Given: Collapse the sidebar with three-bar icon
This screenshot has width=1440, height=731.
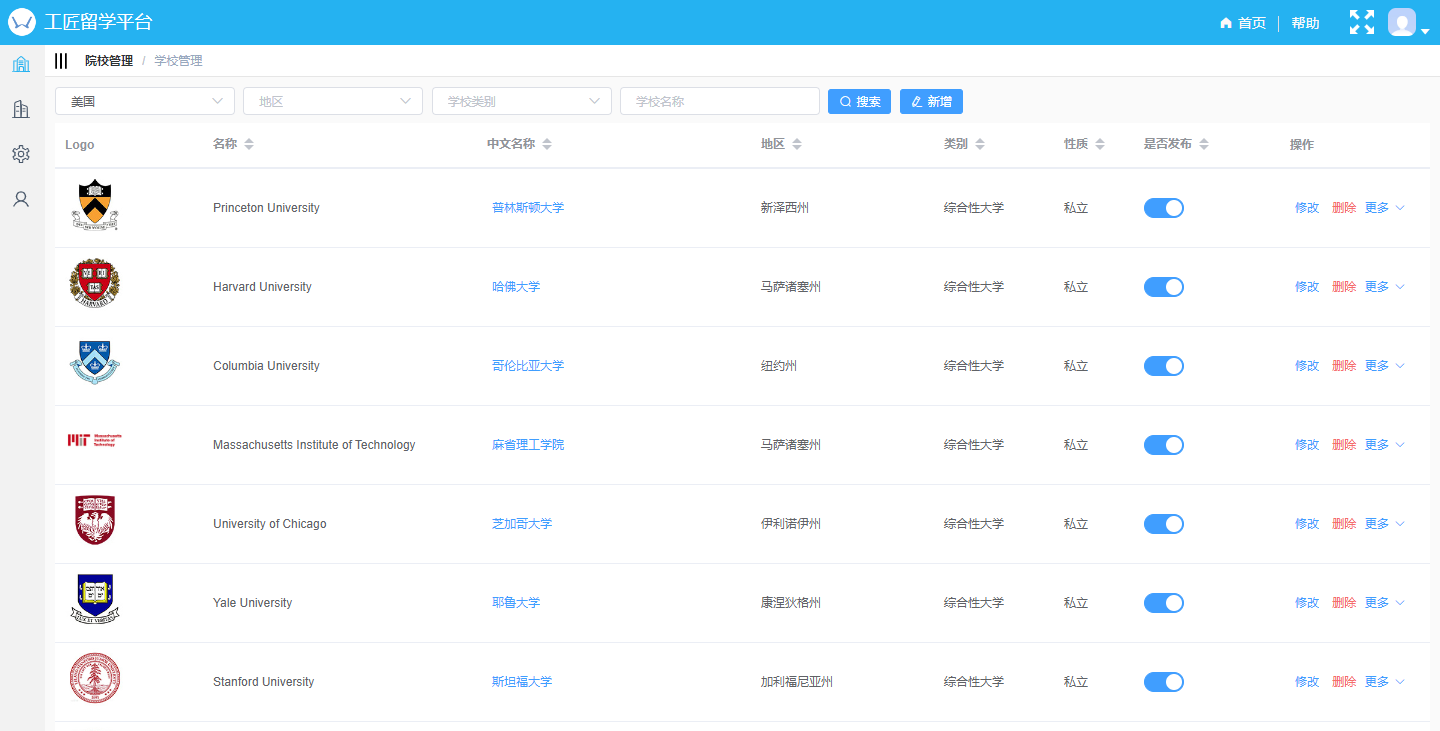Looking at the screenshot, I should (61, 61).
